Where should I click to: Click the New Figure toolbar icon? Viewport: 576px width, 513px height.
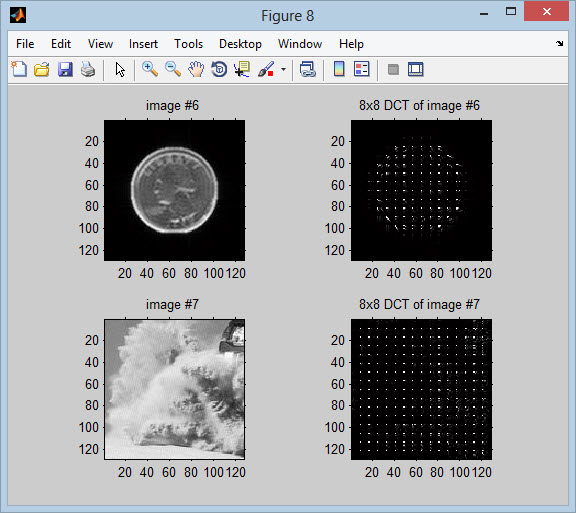pyautogui.click(x=19, y=69)
